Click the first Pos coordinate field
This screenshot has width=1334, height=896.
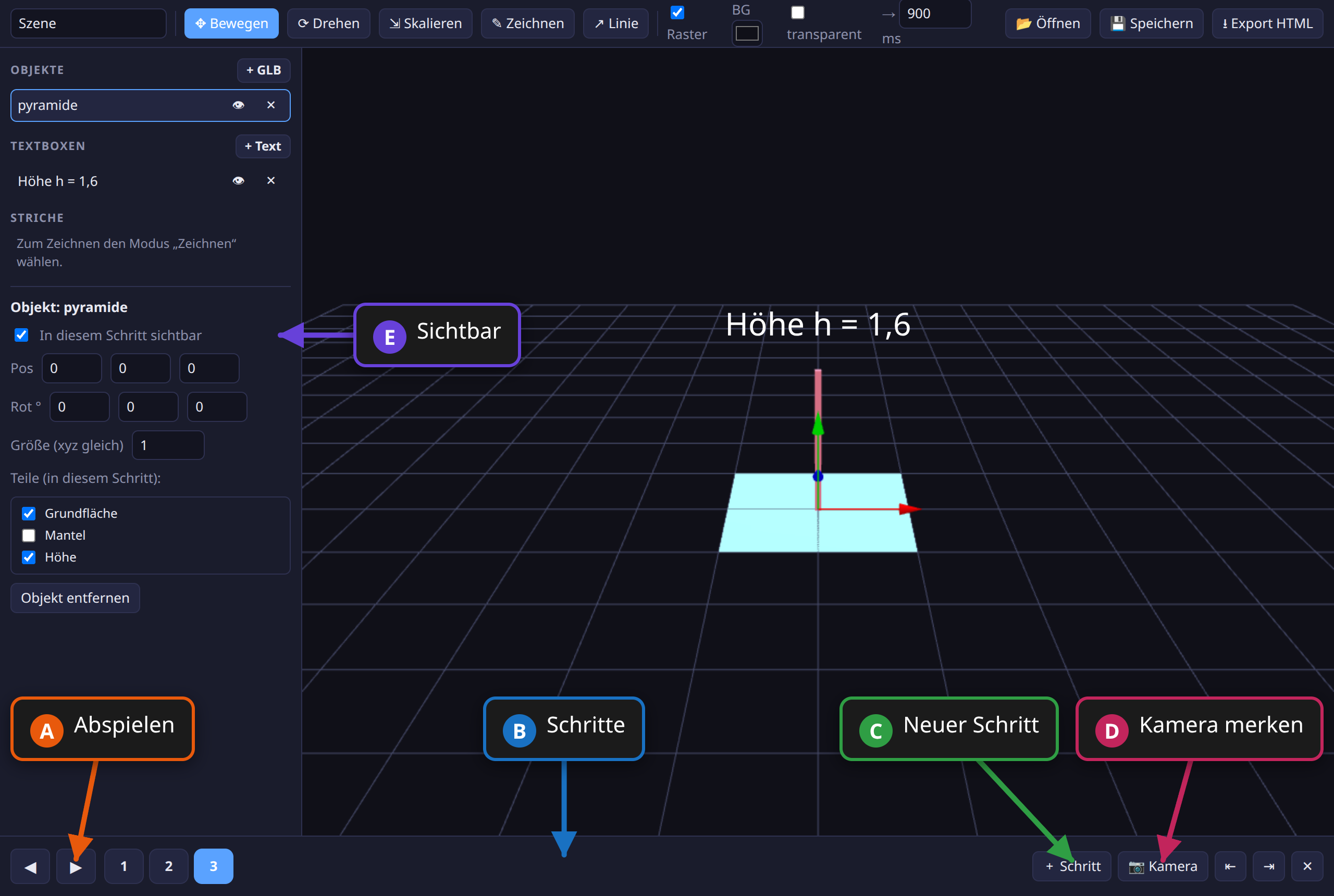point(71,368)
